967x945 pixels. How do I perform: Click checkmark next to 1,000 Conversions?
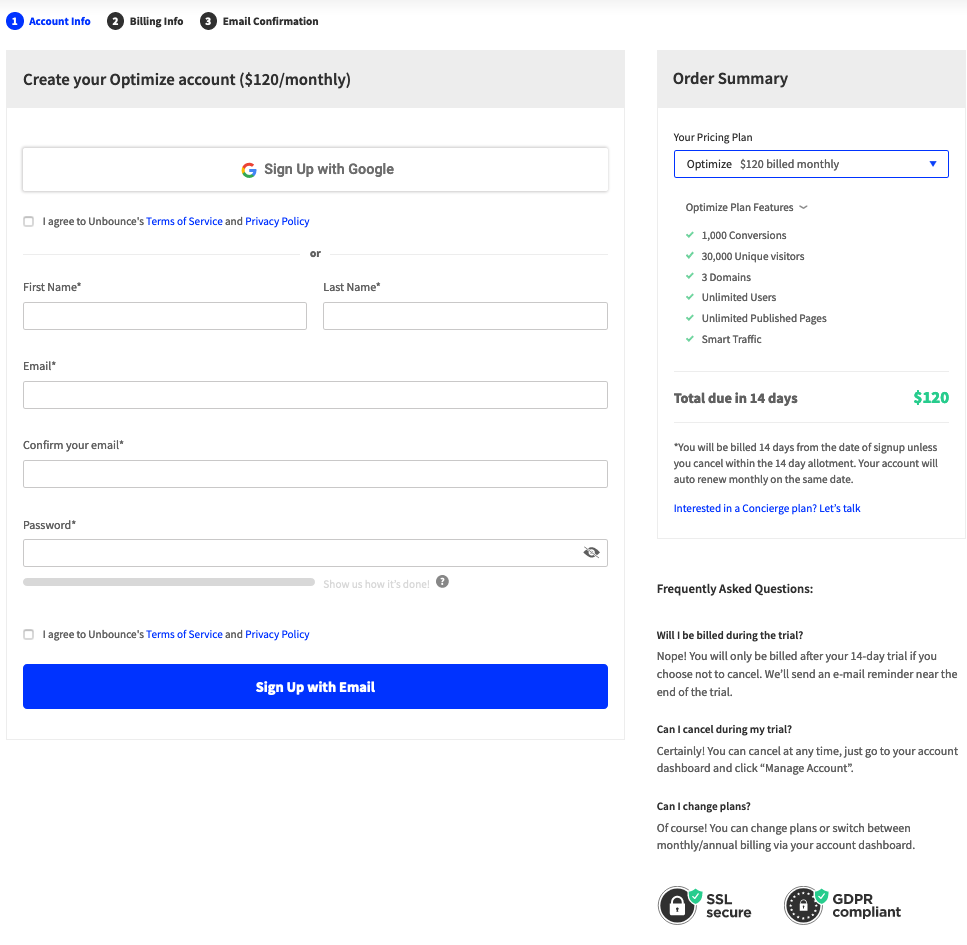(x=689, y=234)
